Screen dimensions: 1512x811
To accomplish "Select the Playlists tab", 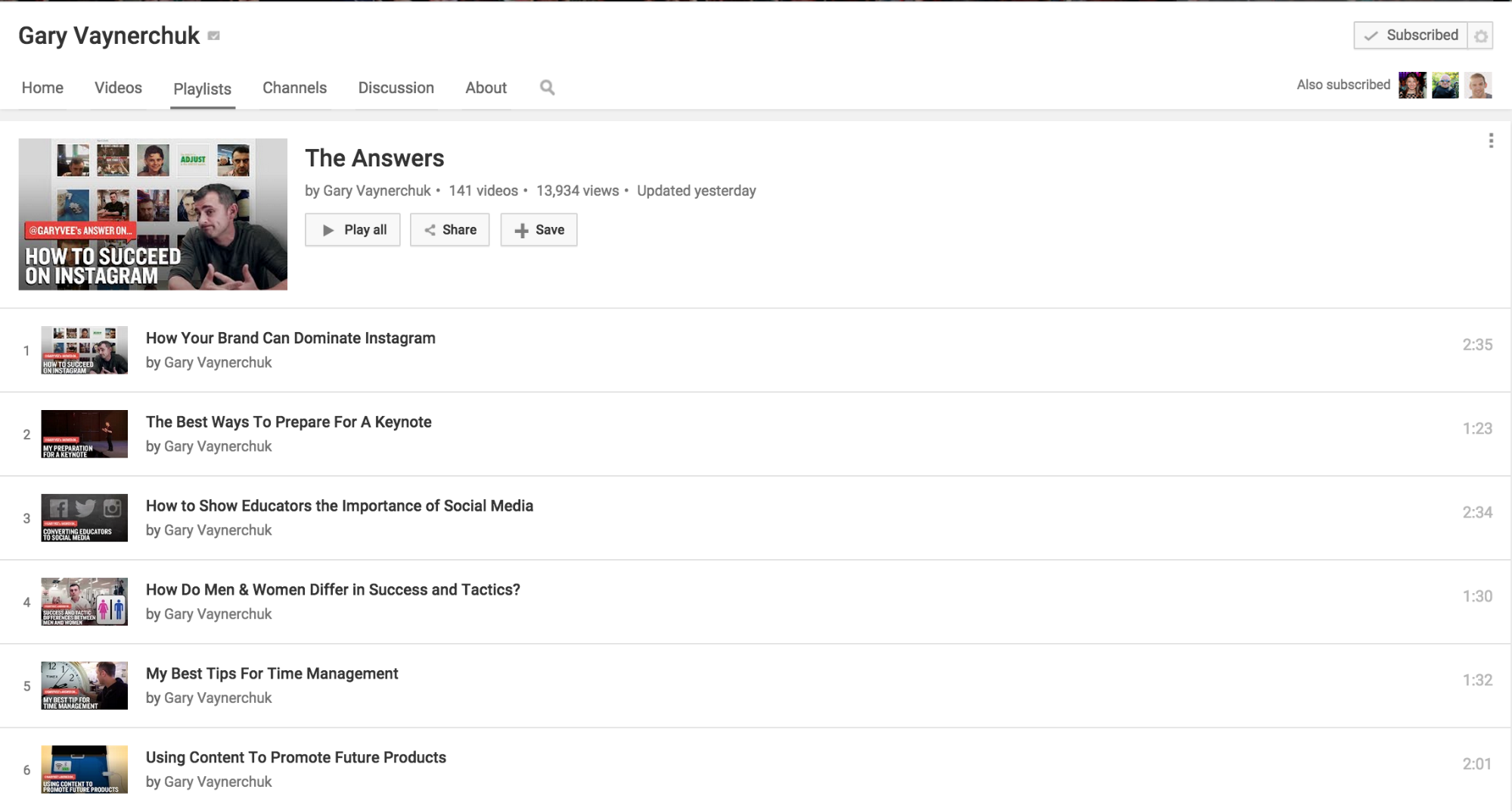I will click(x=202, y=89).
